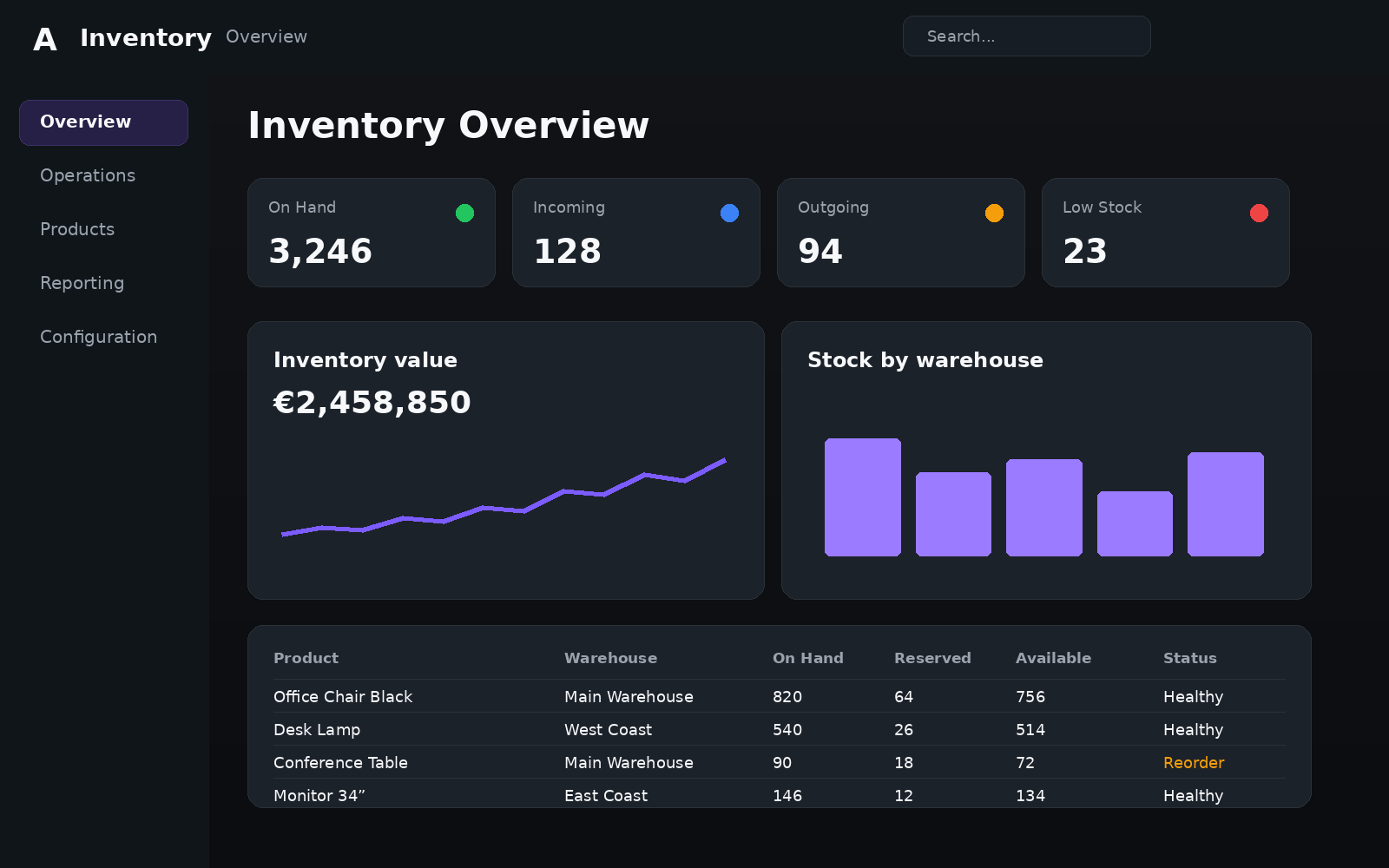Click the Overview breadcrumb in header
The height and width of the screenshot is (868, 1389).
coord(267,36)
